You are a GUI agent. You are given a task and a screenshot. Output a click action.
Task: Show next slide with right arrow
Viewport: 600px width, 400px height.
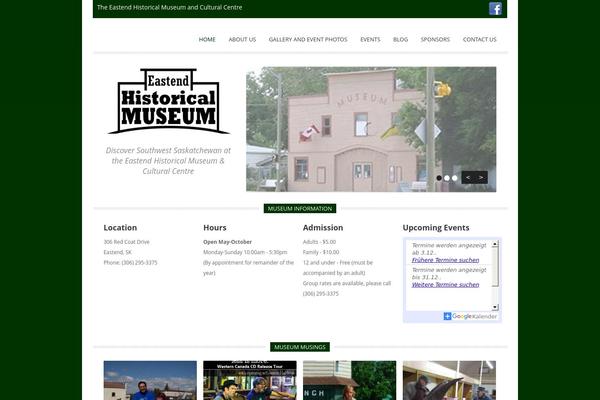click(x=481, y=178)
